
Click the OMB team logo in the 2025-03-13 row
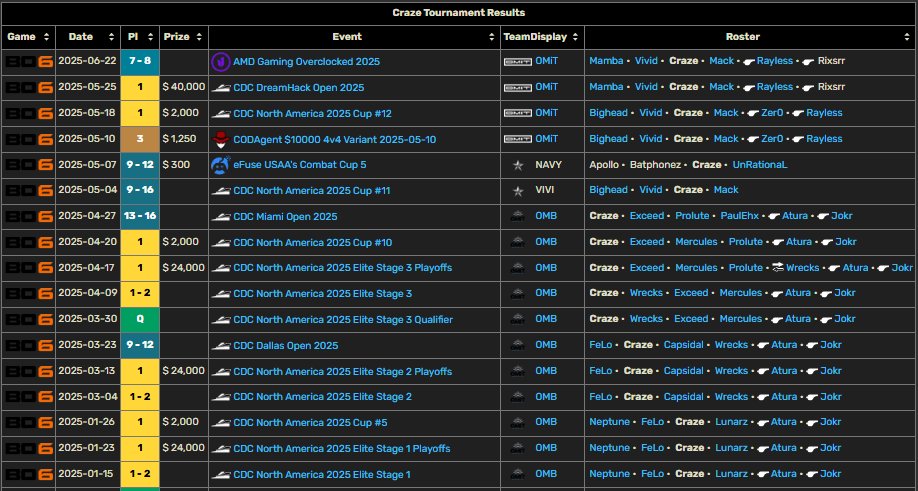click(518, 371)
